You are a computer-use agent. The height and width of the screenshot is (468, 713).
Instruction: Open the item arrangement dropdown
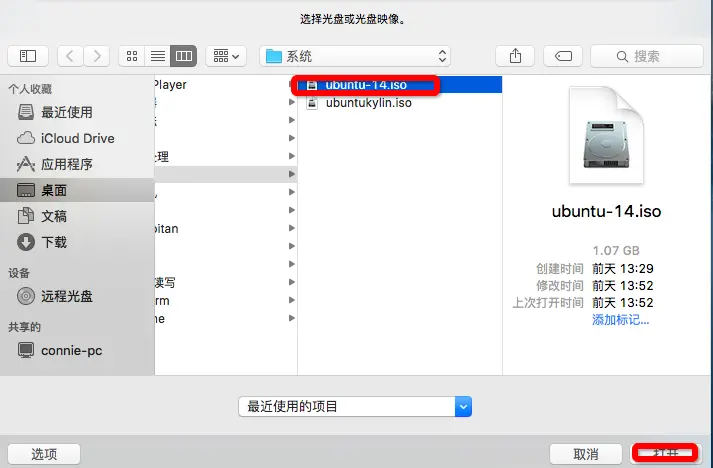click(x=226, y=56)
